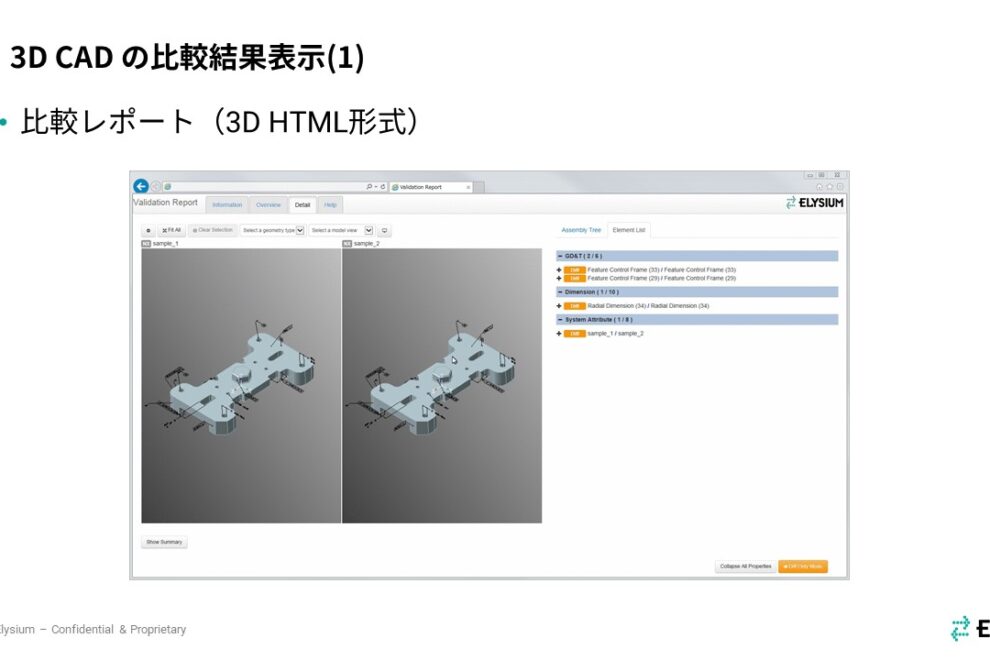This screenshot has width=990, height=660.
Task: Click the Show Summary button
Action: pos(164,542)
